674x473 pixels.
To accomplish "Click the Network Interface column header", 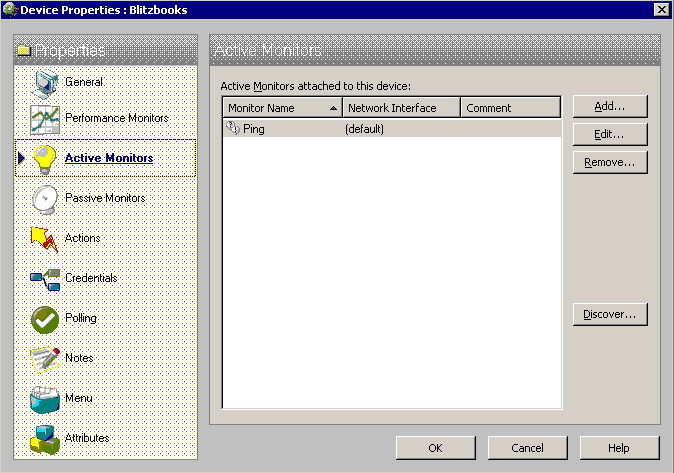I will (x=401, y=108).
